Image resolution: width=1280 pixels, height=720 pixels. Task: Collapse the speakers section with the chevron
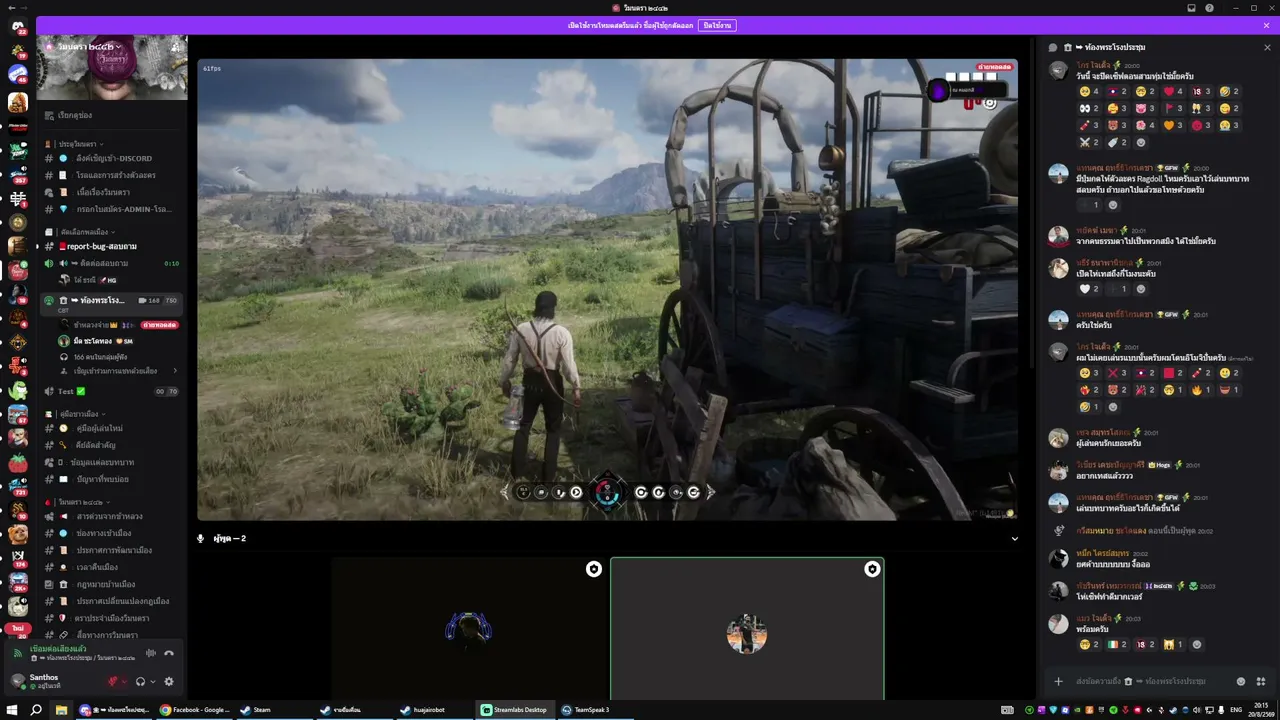tap(1014, 539)
